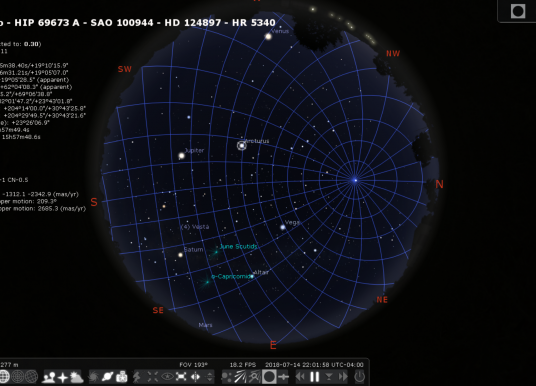Toggle ground landscape display
The image size is (536, 386).
point(49,377)
